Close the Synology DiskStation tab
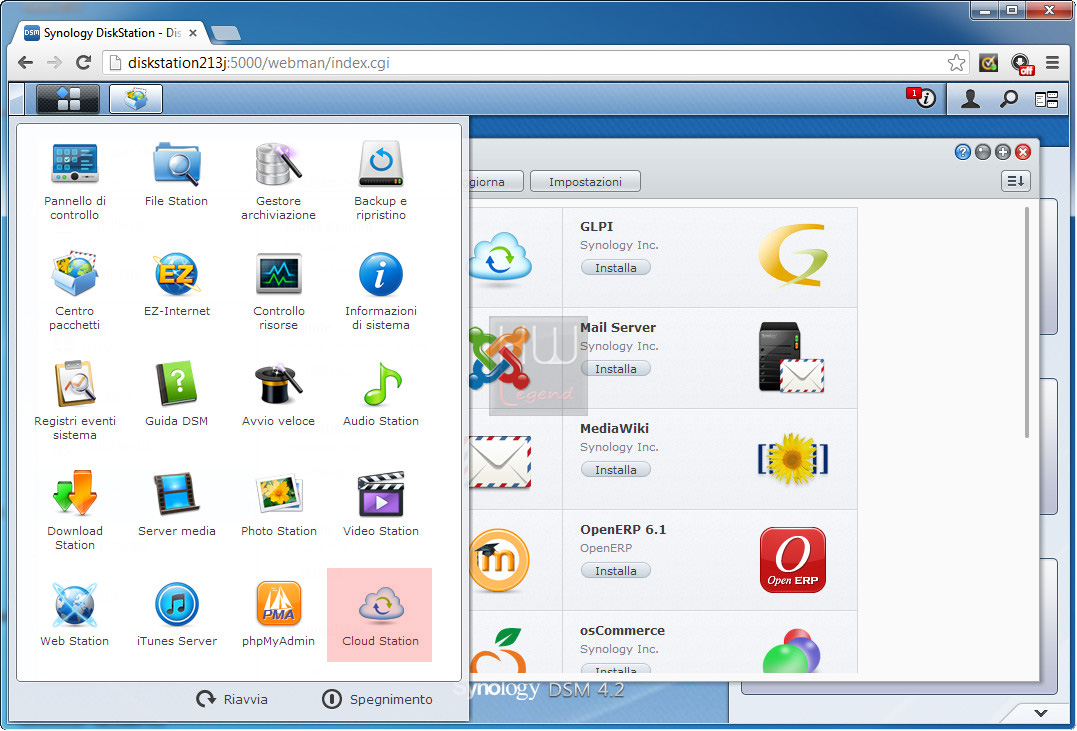Screen dimensions: 1077x731 pyautogui.click(x=193, y=33)
